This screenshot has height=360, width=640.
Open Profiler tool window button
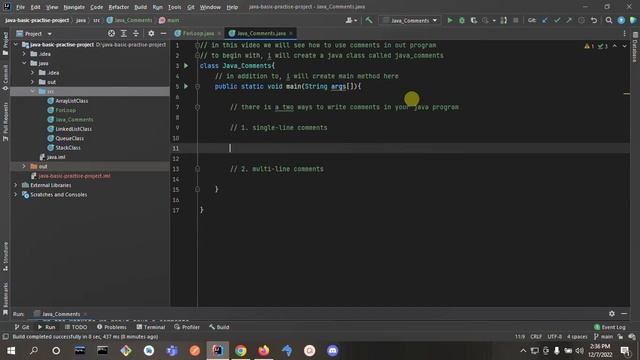pos(187,327)
